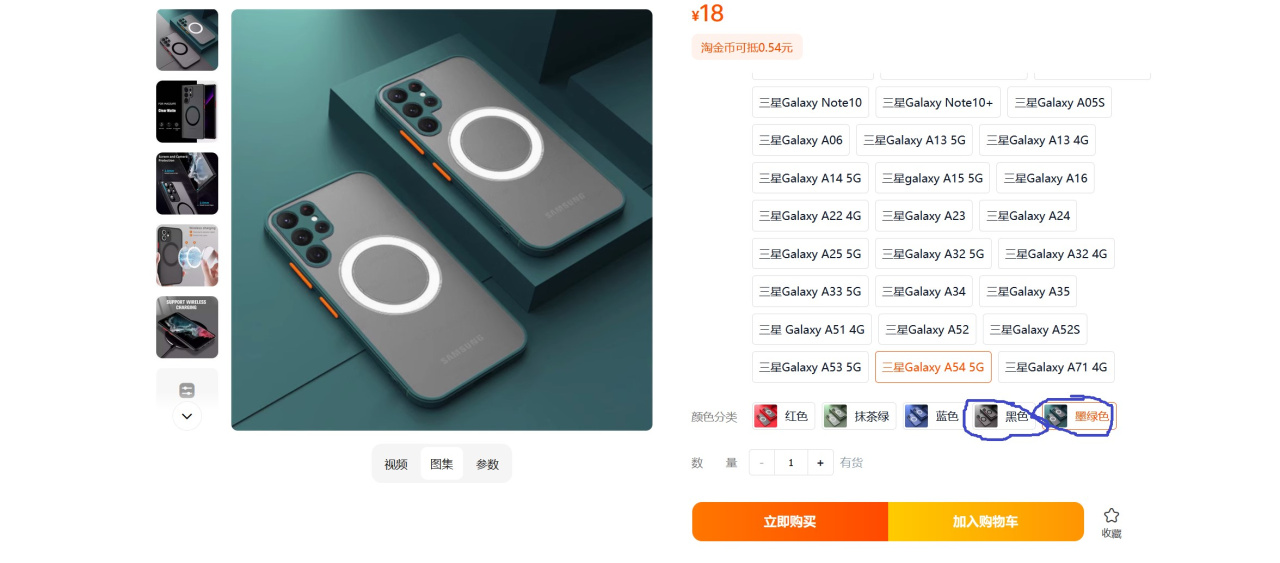This screenshot has height=563, width=1280.
Task: Open the wireless charging thumbnail image
Action: pyautogui.click(x=187, y=327)
